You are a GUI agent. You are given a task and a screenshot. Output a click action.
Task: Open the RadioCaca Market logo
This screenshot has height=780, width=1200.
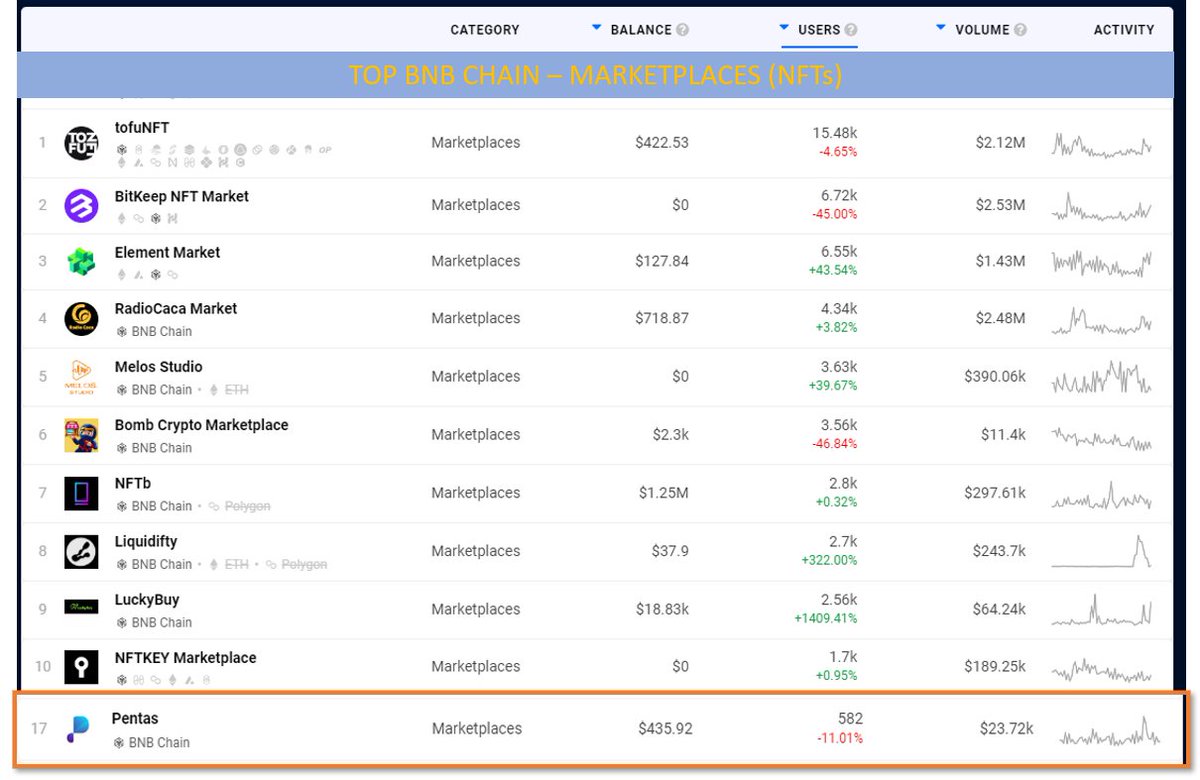81,318
